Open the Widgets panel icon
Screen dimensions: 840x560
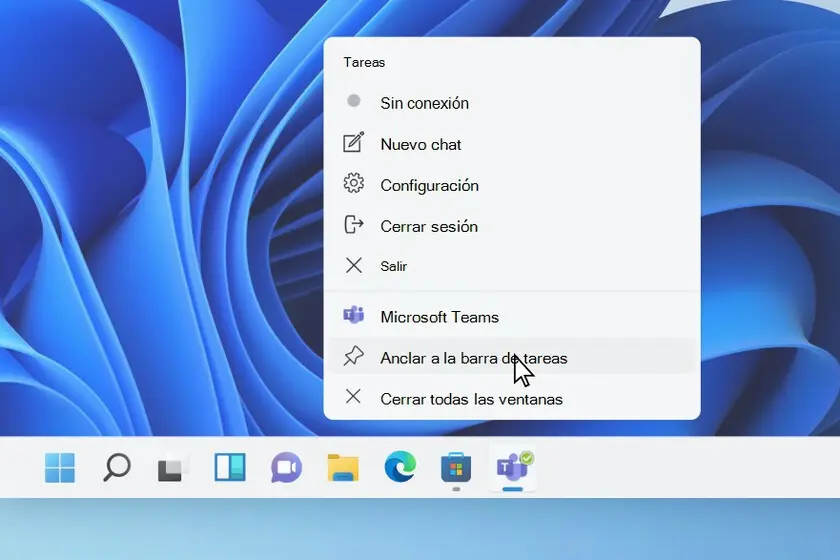click(x=230, y=467)
